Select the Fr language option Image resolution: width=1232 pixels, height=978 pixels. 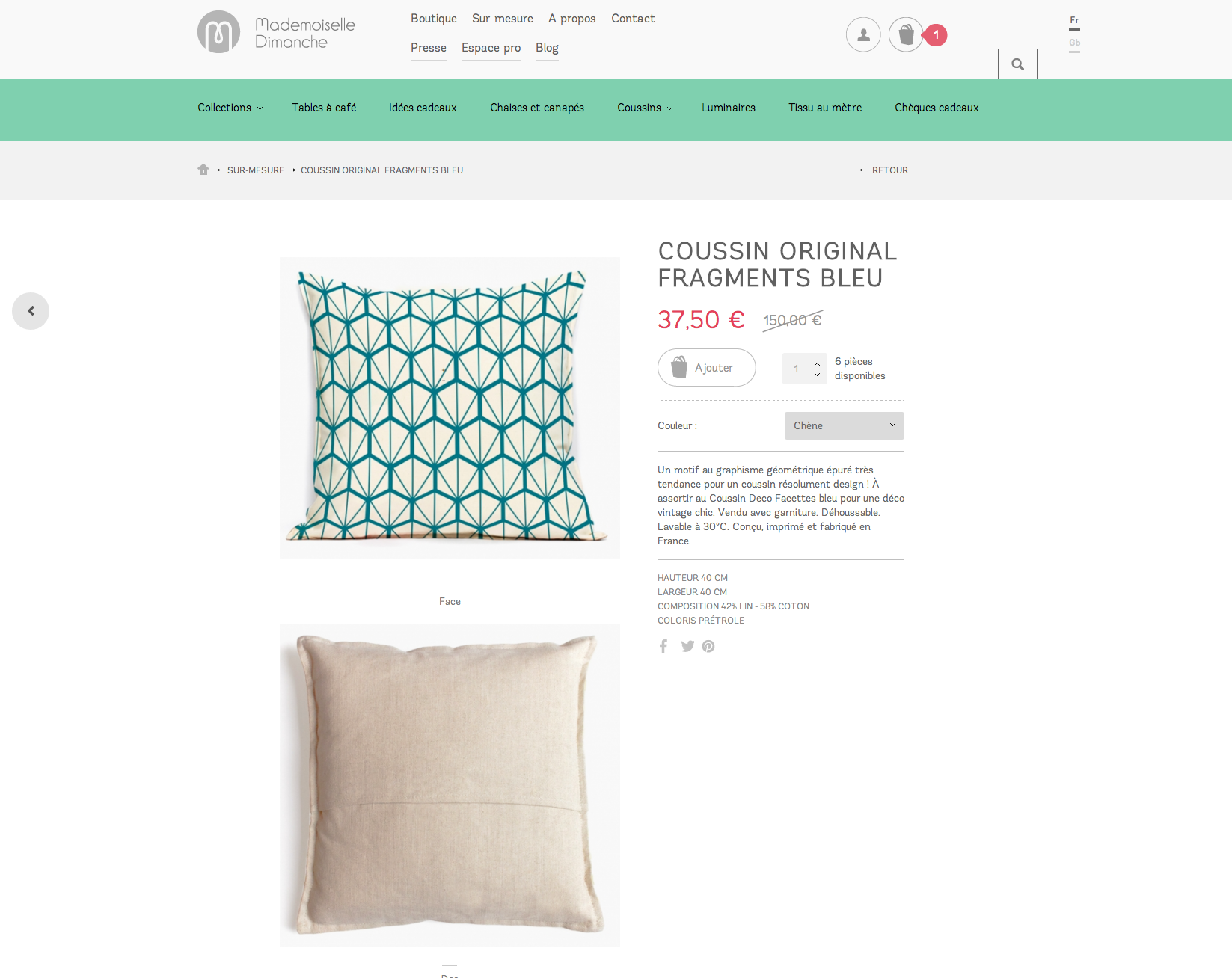pos(1074,21)
